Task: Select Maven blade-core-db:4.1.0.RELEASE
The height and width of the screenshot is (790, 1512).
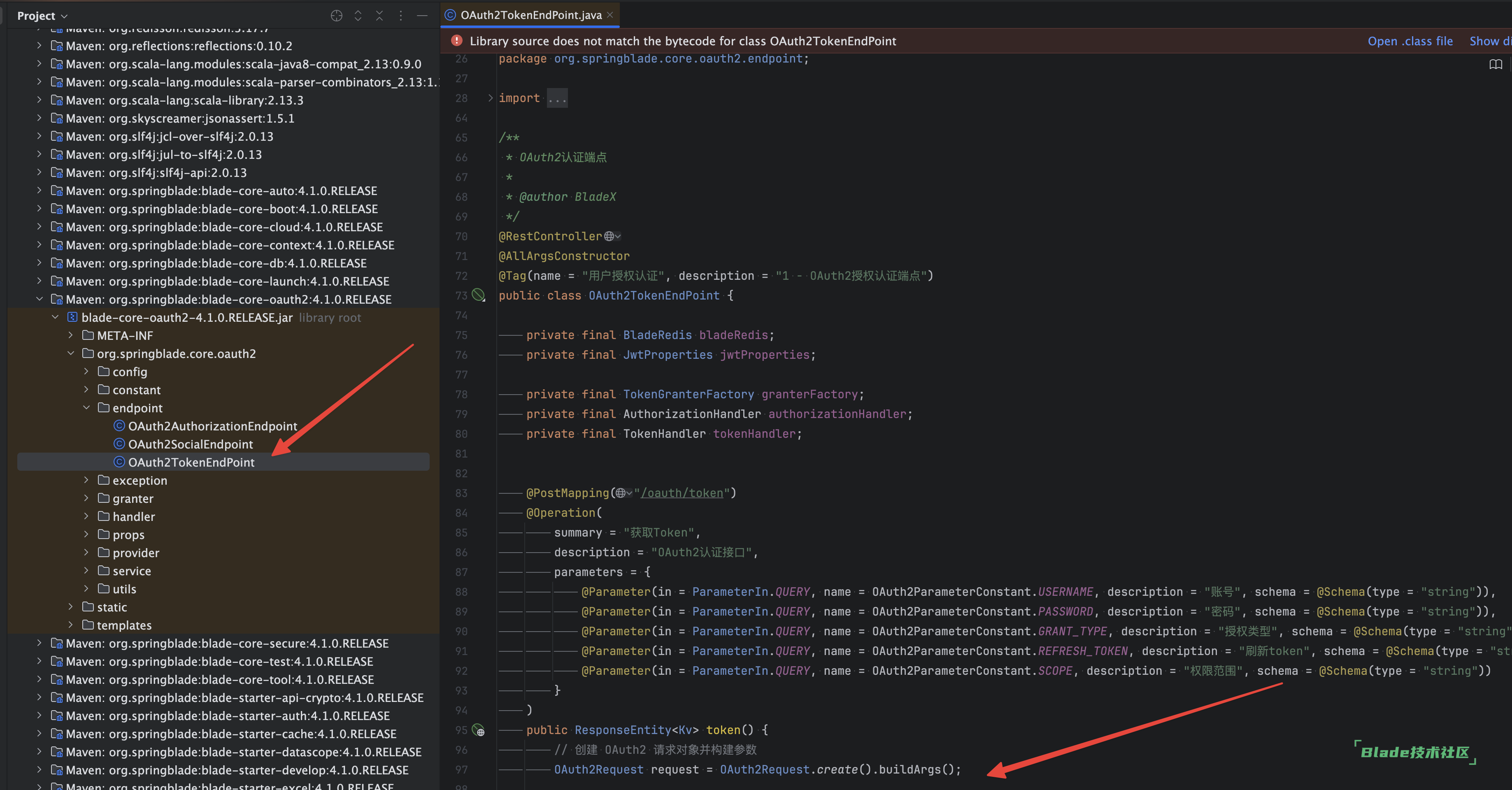Action: pyautogui.click(x=216, y=263)
